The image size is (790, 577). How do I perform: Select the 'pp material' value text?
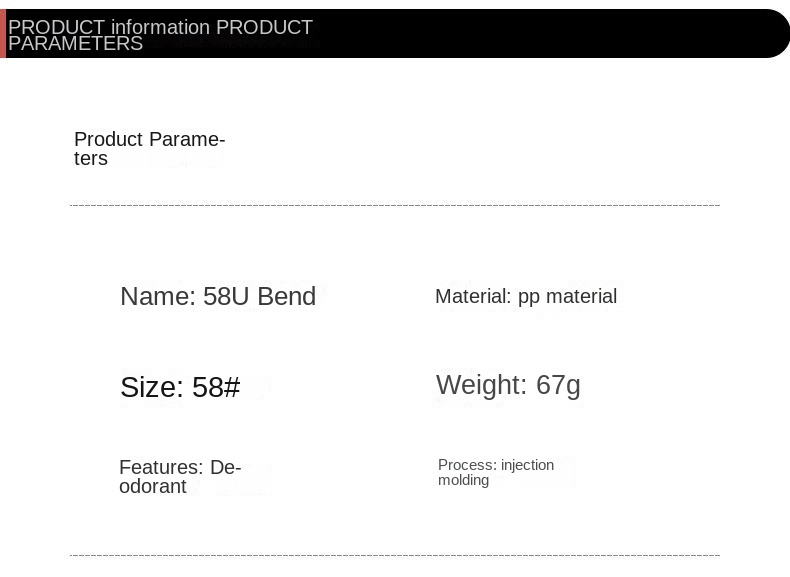(567, 296)
